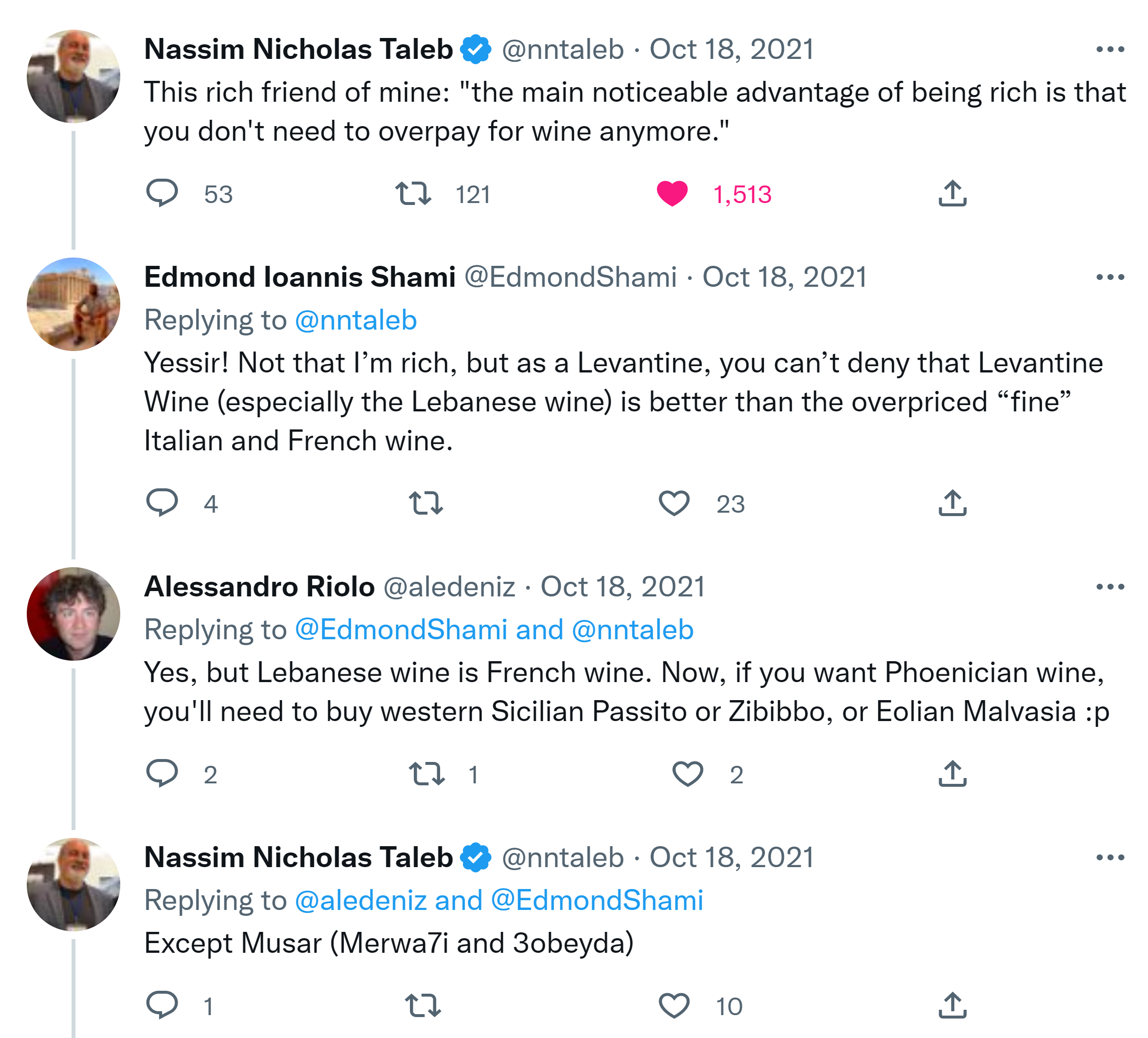
Task: Reply to Taleb's wine quote tweet
Action: click(162, 193)
